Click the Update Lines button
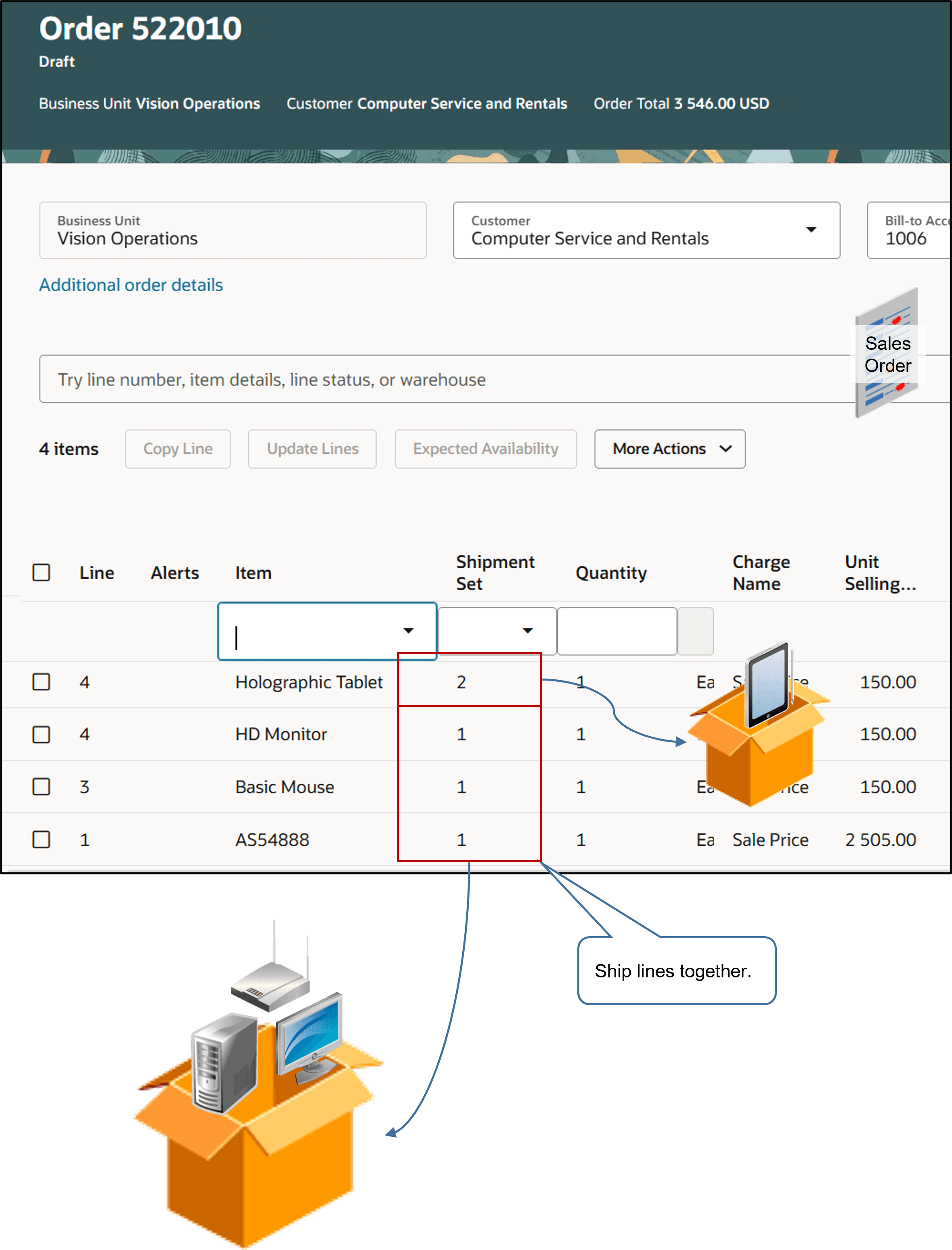 coord(312,449)
